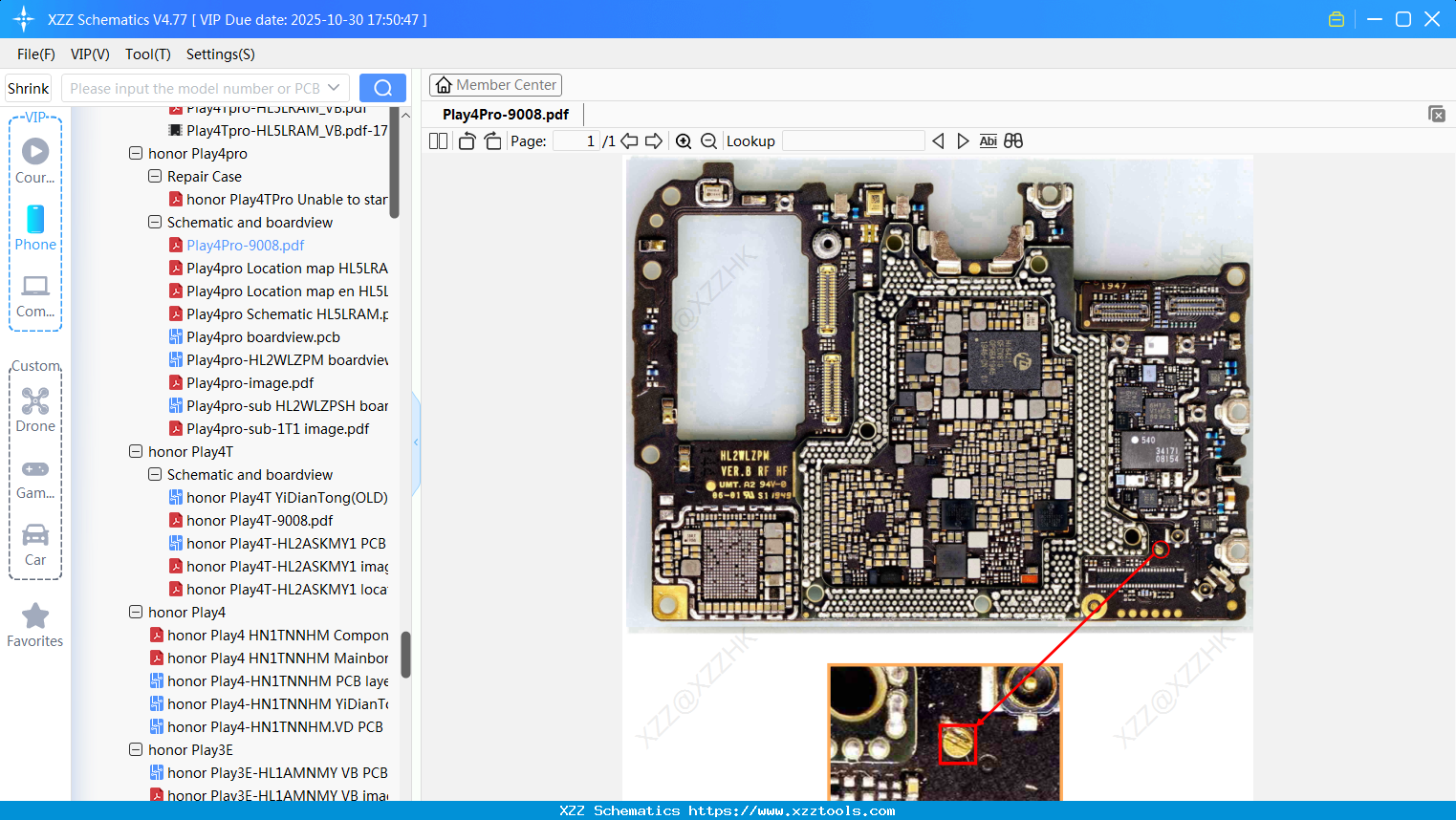Collapse Schematic and boardview under Play4T

(x=155, y=474)
